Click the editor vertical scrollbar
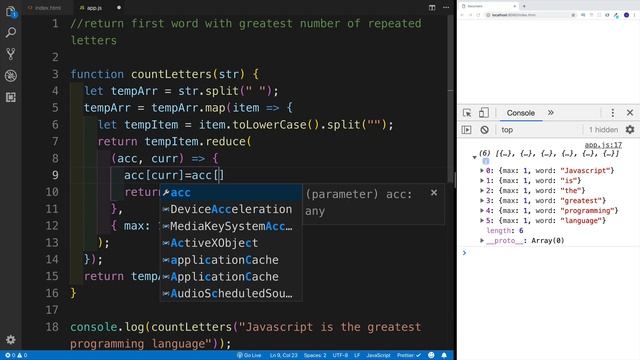Screen dimensions: 640x360 click(451, 98)
